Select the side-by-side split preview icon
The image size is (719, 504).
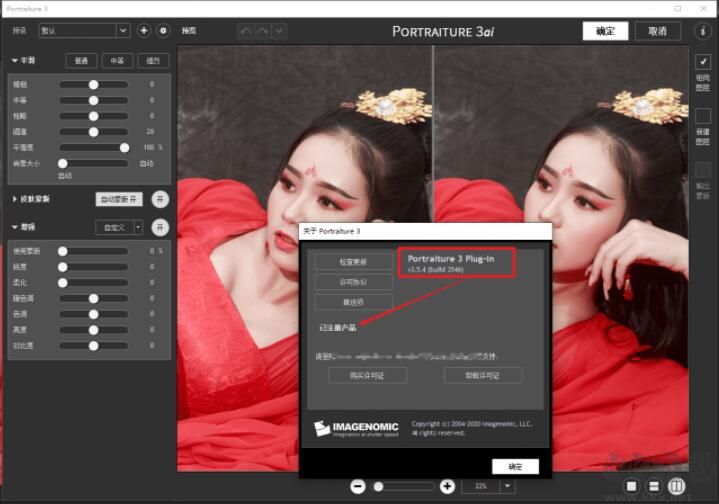click(x=677, y=487)
